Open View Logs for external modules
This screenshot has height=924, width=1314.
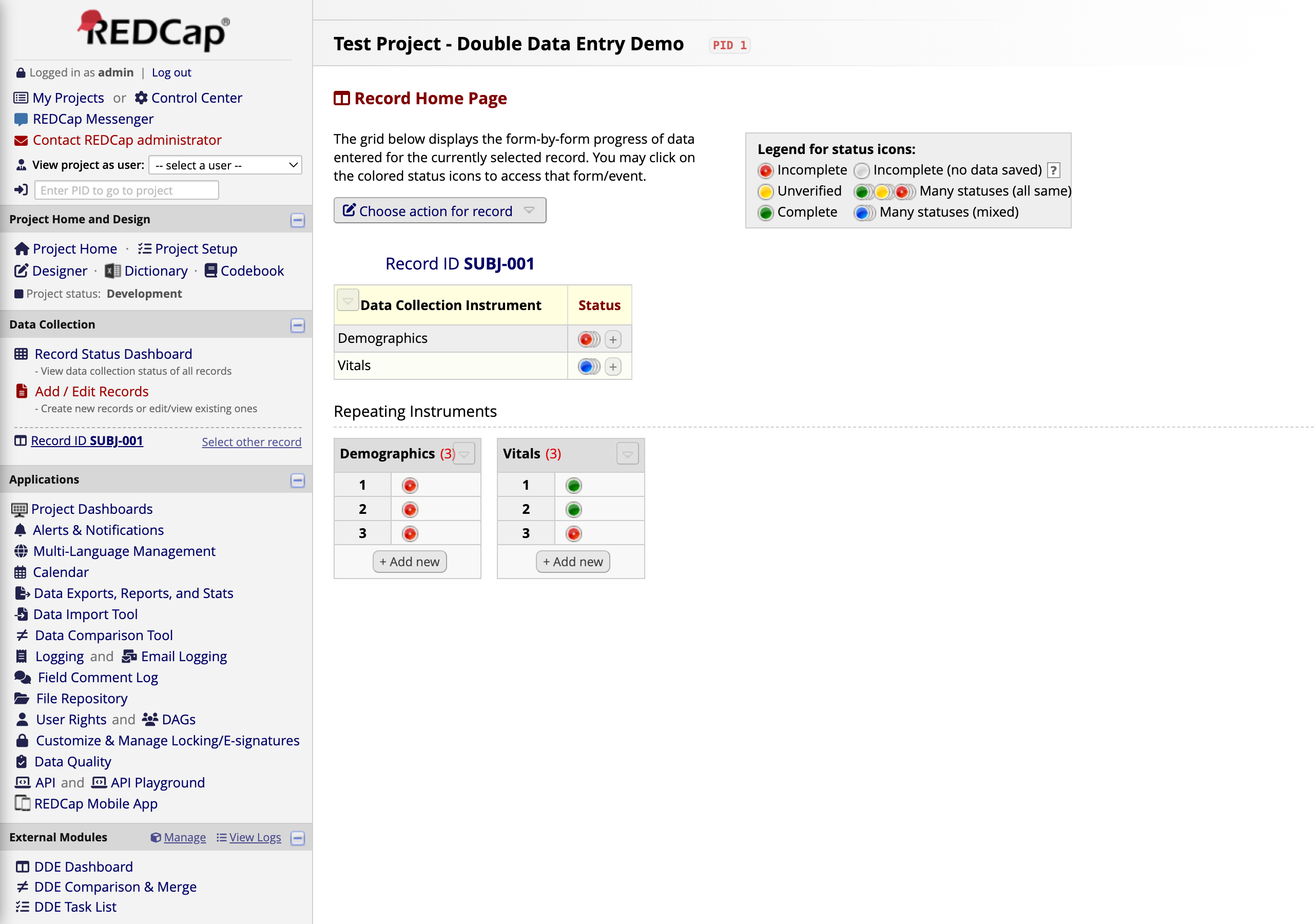click(x=255, y=838)
